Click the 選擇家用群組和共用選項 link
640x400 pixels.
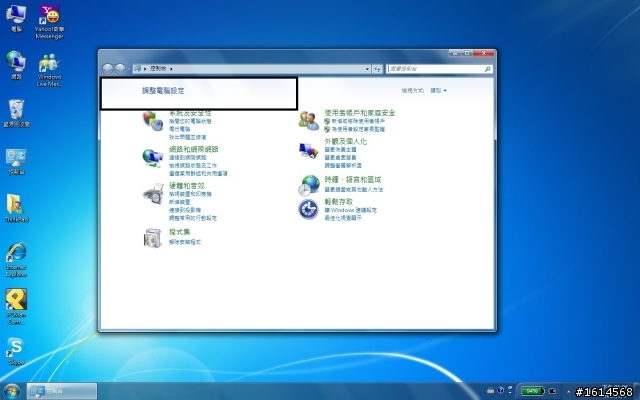(x=198, y=173)
